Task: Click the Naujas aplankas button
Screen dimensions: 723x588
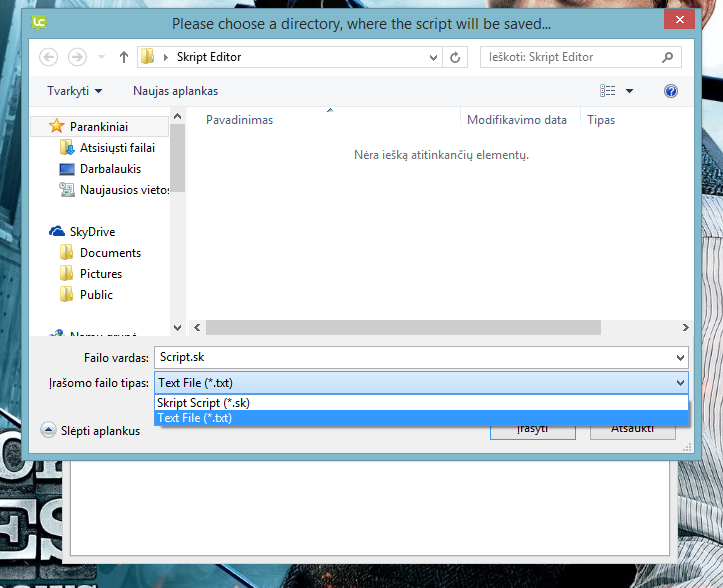Action: (x=175, y=91)
